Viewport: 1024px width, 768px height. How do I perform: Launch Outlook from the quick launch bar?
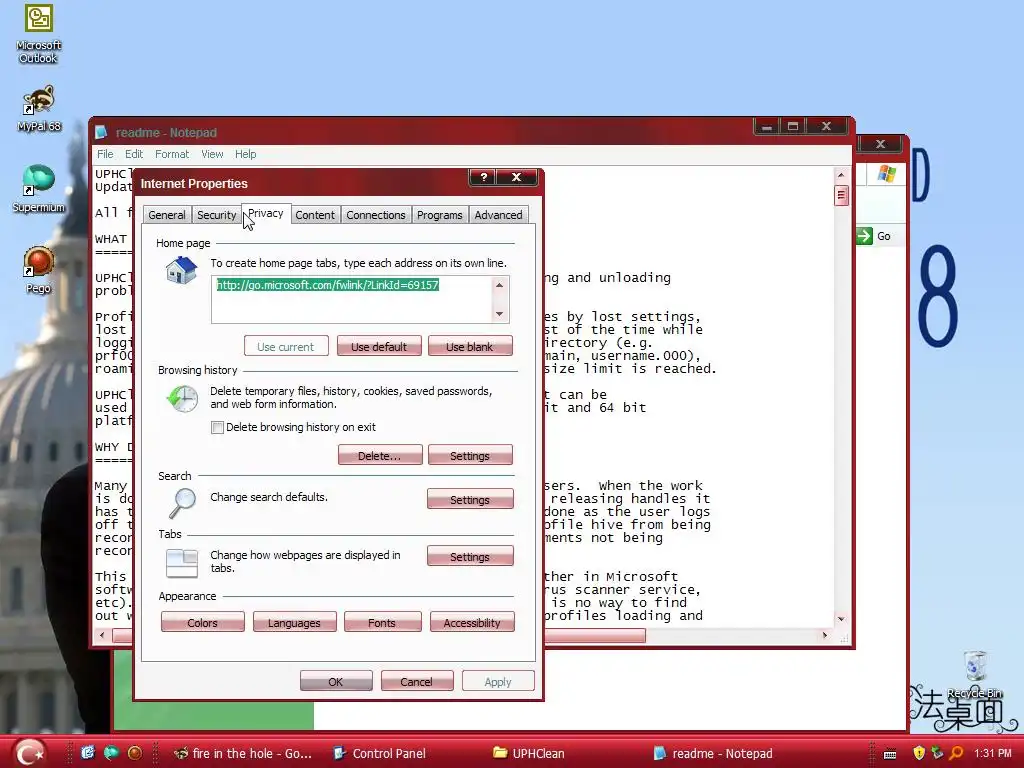pyautogui.click(x=88, y=753)
